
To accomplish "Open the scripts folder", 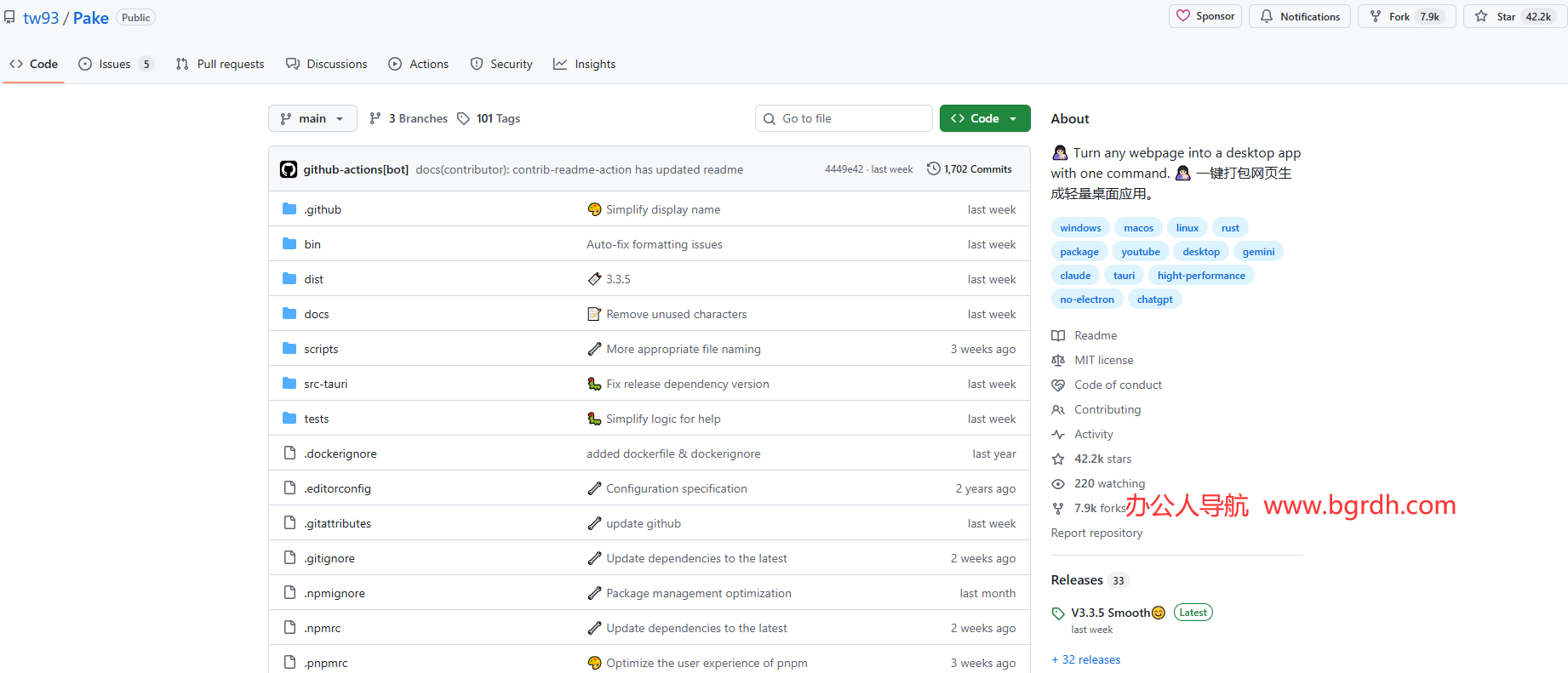I will pyautogui.click(x=321, y=349).
